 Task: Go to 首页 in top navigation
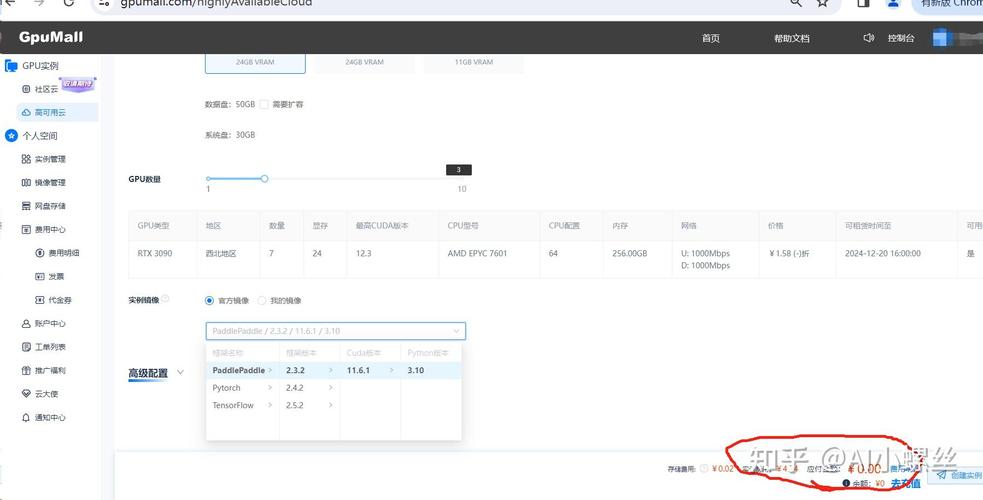[710, 38]
